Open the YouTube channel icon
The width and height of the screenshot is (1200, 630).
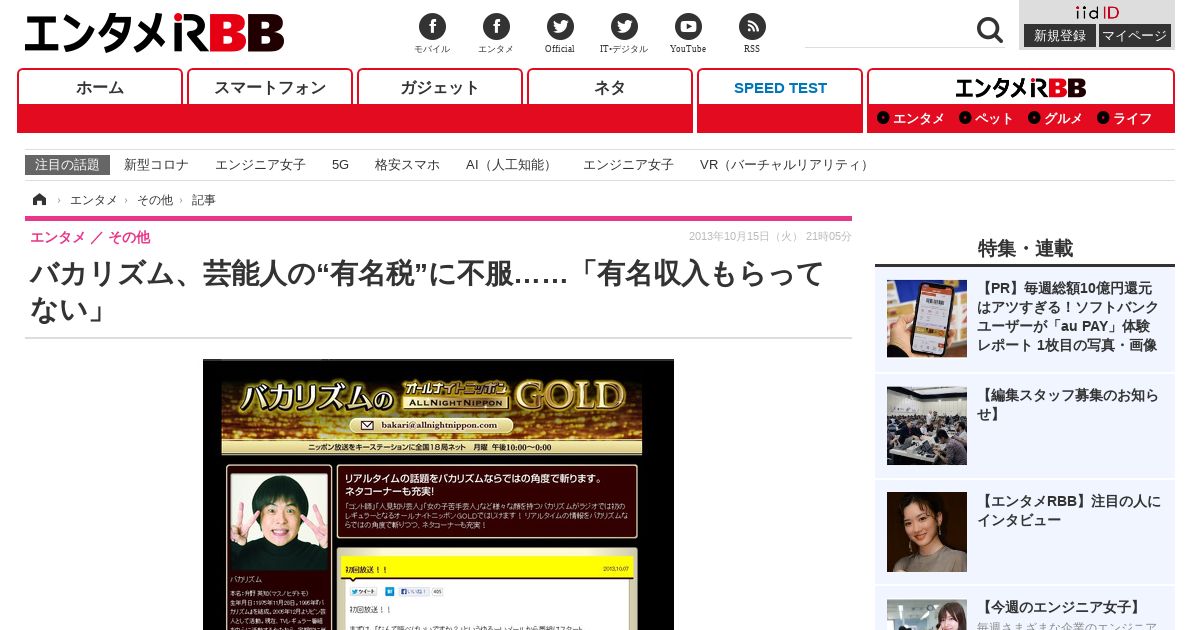688,27
